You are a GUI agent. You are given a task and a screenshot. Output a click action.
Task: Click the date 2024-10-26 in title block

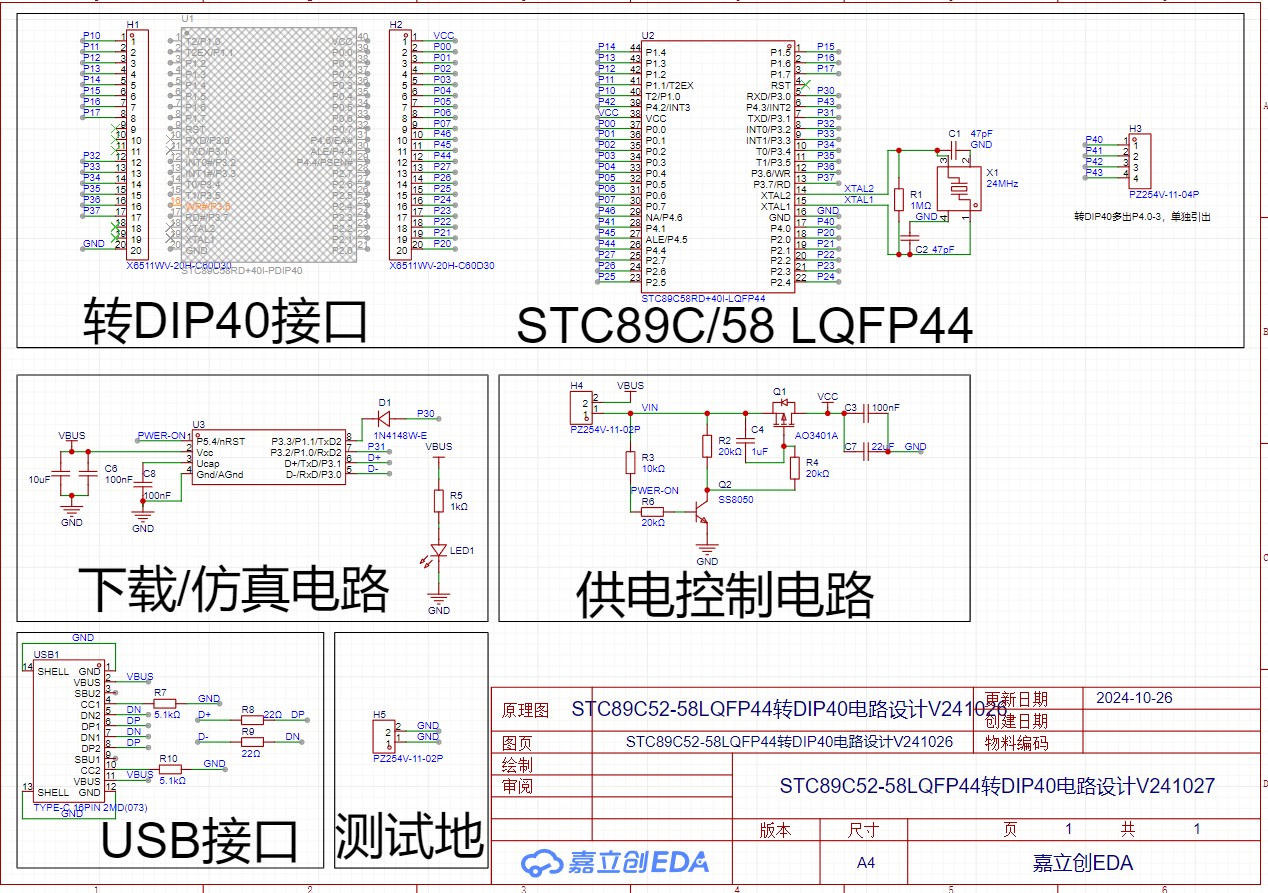[1134, 698]
